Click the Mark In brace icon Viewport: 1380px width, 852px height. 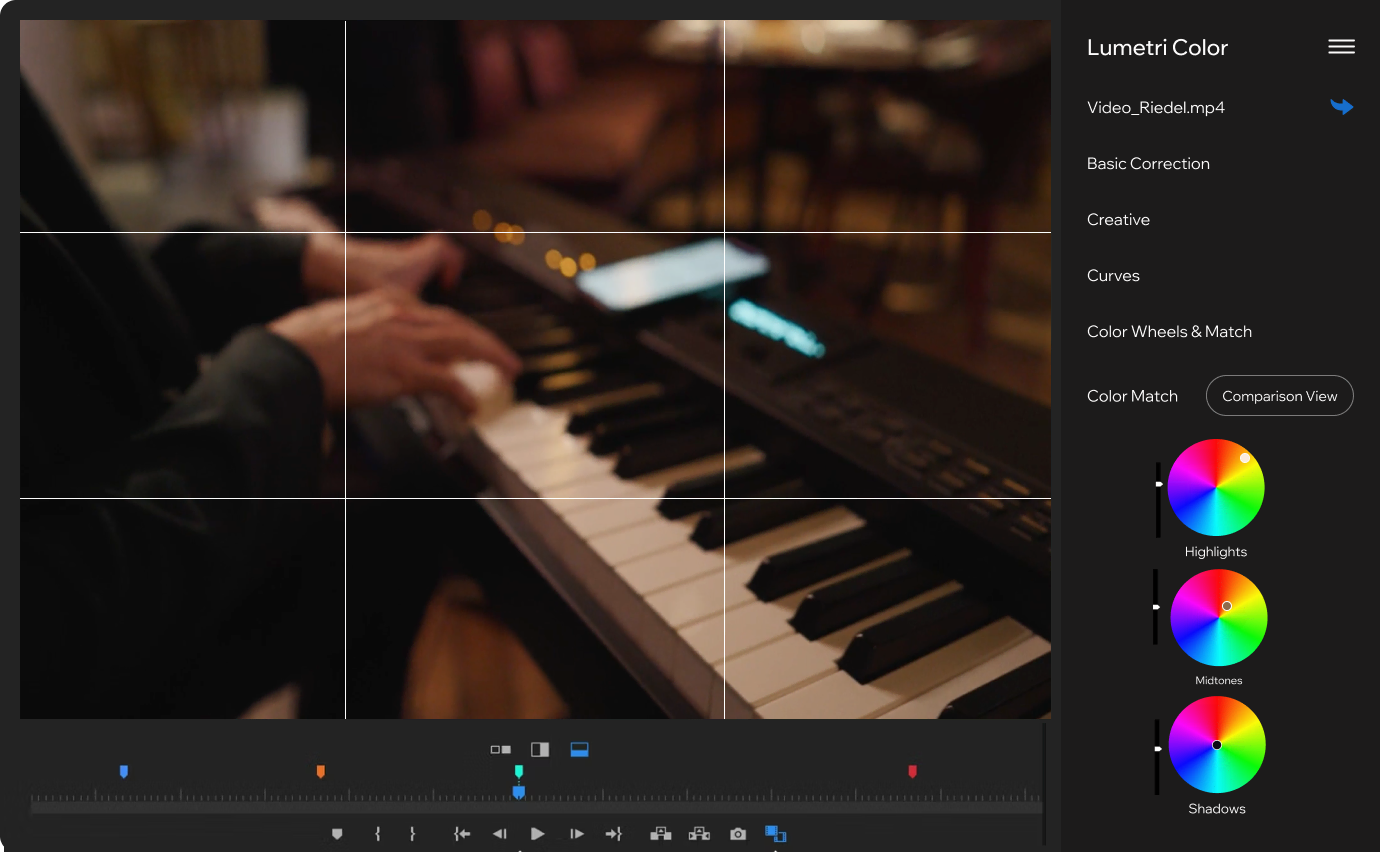click(x=377, y=834)
